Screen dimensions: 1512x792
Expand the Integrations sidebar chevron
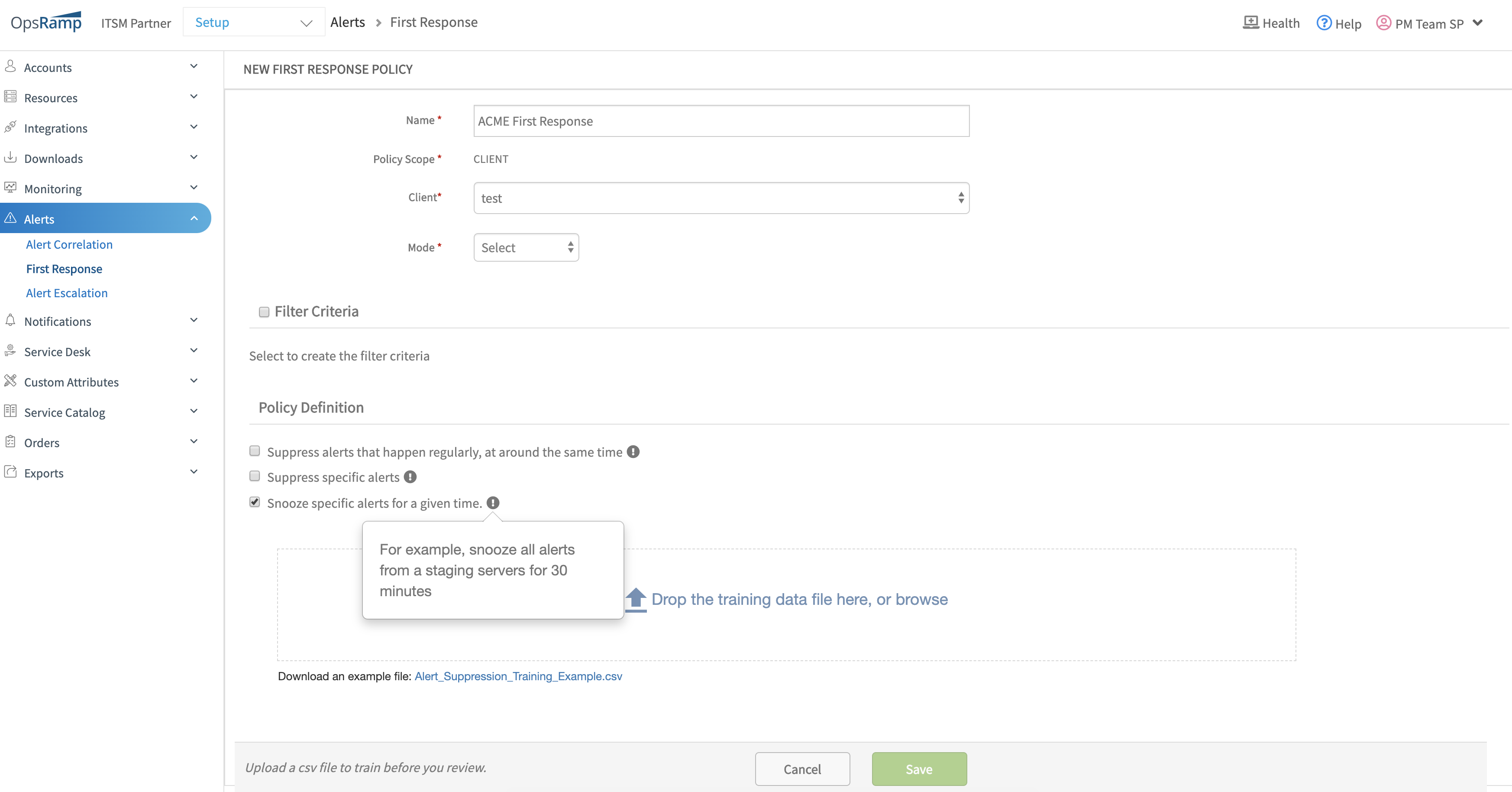point(194,127)
